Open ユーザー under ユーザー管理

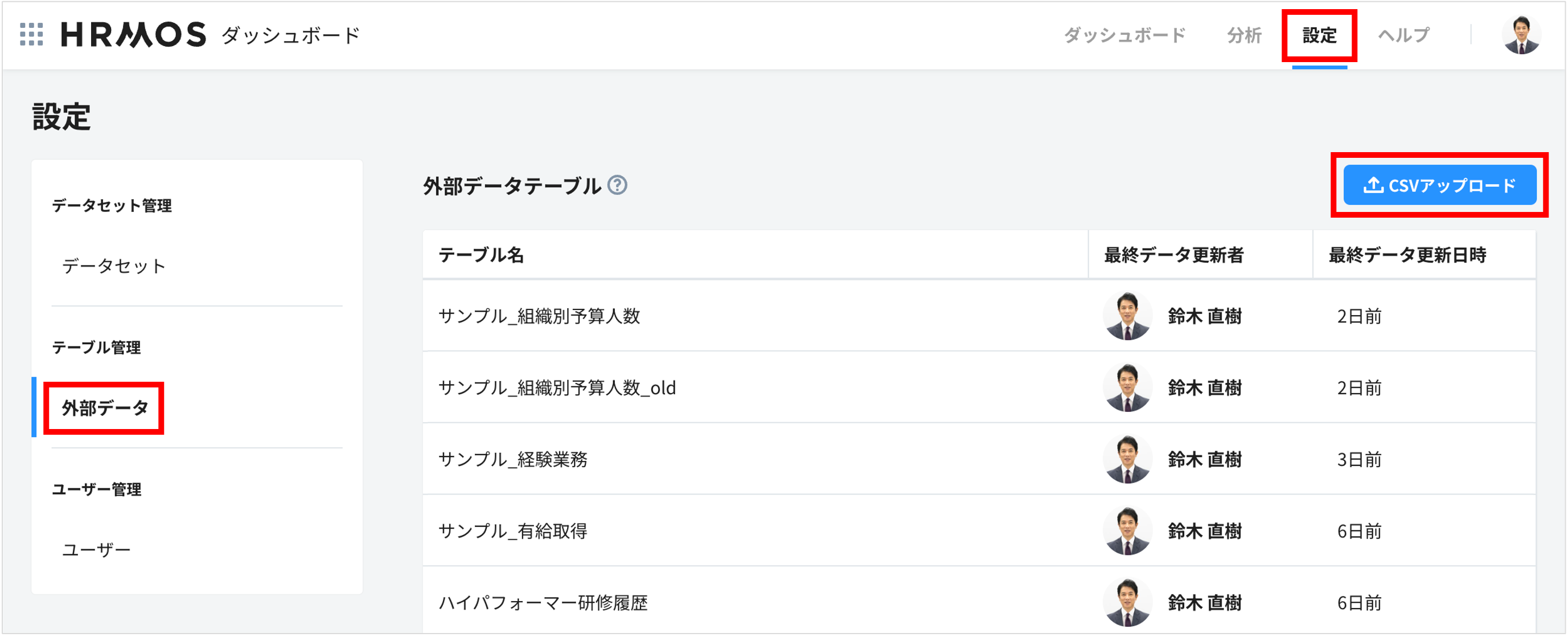[97, 549]
